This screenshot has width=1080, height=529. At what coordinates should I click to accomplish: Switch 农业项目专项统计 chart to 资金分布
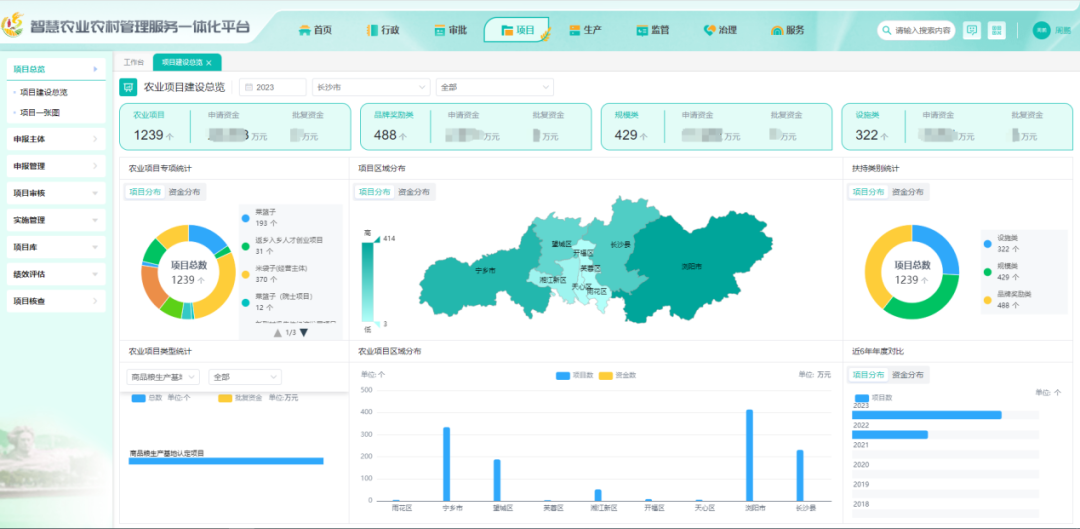[x=184, y=192]
